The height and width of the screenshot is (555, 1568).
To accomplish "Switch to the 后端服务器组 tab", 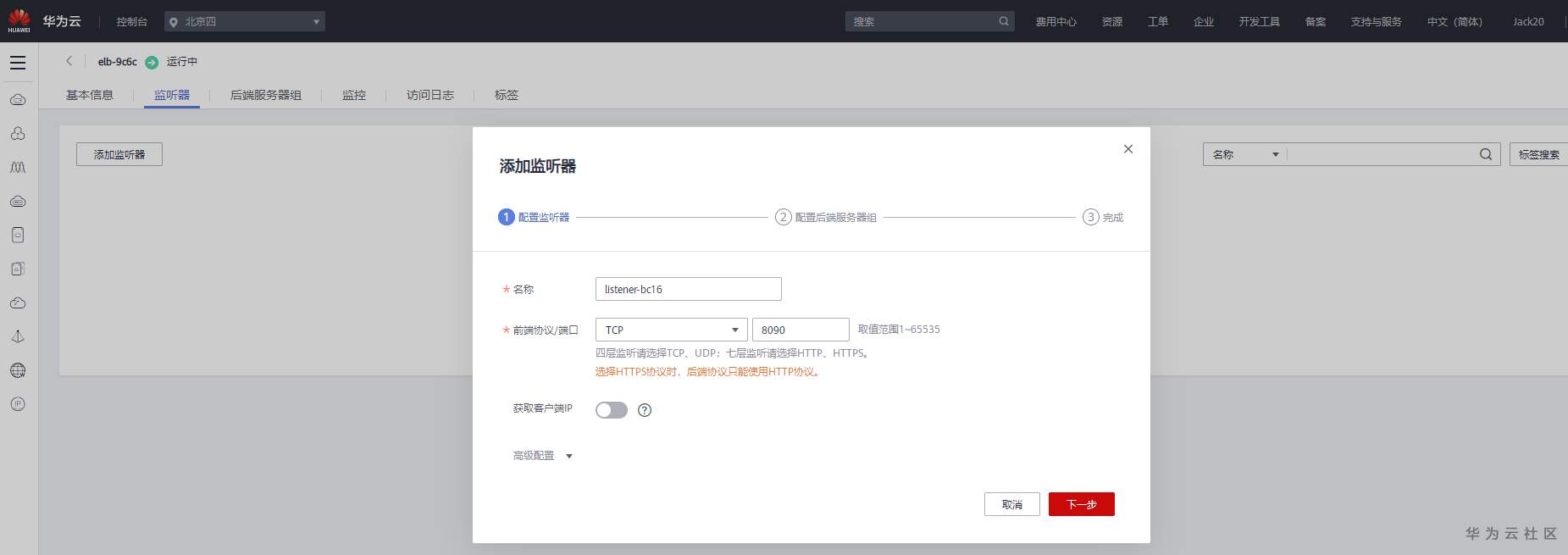I will [x=266, y=95].
